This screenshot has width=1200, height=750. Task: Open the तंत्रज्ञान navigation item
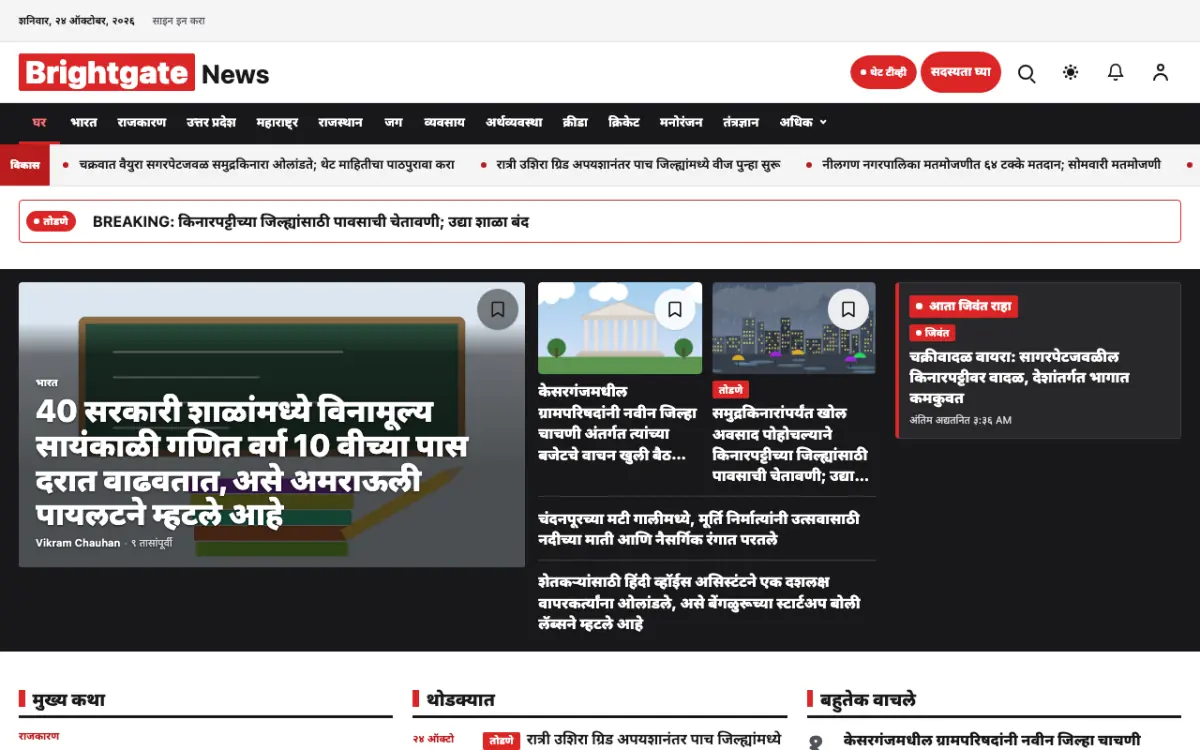[741, 122]
